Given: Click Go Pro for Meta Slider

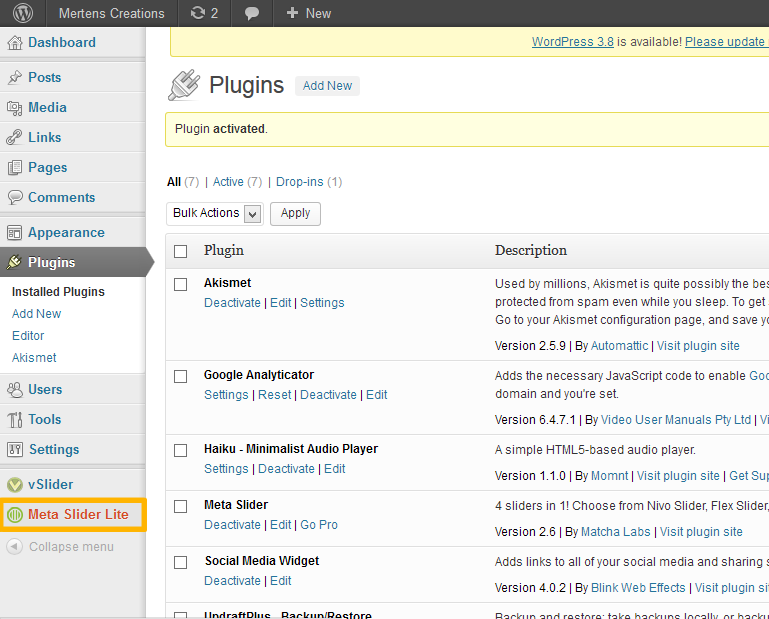Looking at the screenshot, I should (319, 525).
